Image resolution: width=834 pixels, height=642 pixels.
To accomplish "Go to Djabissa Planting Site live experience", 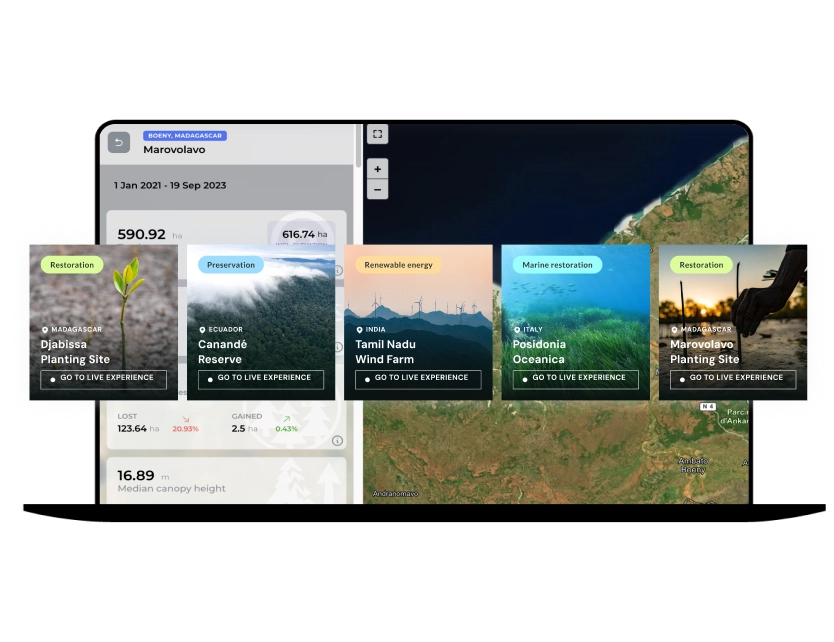I will point(103,380).
